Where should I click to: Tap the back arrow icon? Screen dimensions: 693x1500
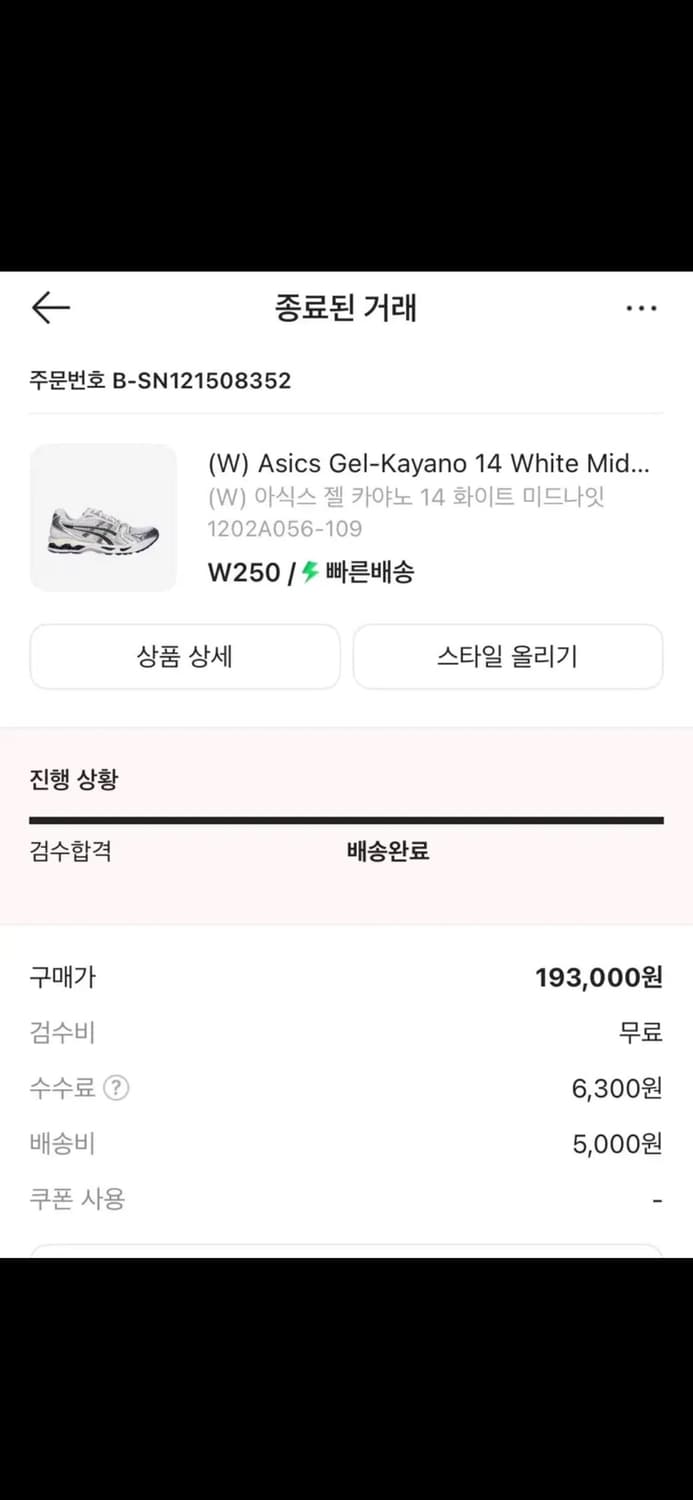pyautogui.click(x=50, y=308)
